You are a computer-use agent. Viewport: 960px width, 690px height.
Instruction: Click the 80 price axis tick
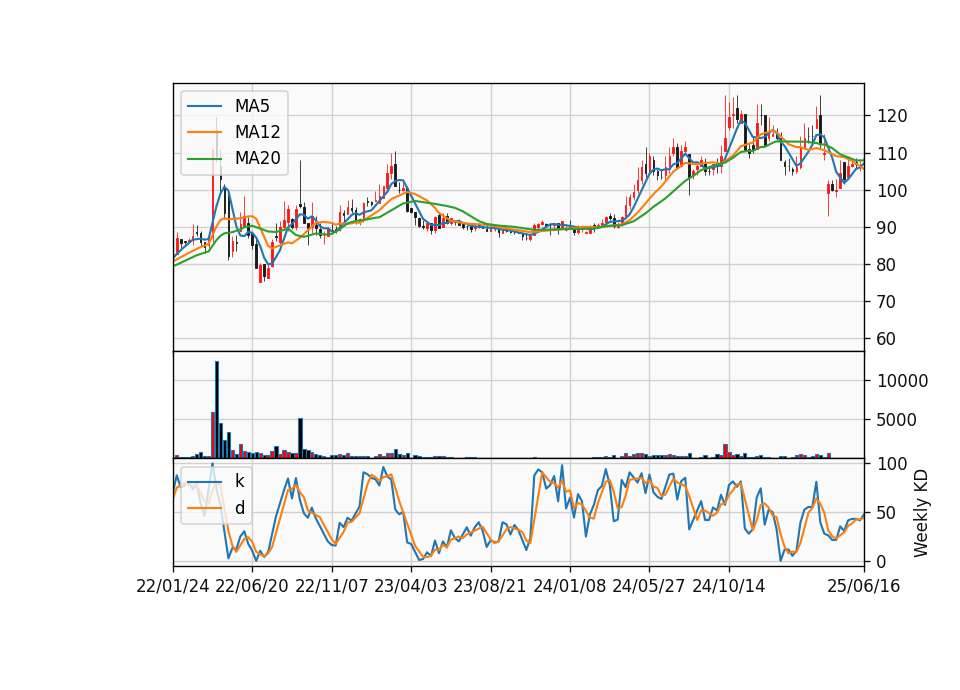click(887, 265)
